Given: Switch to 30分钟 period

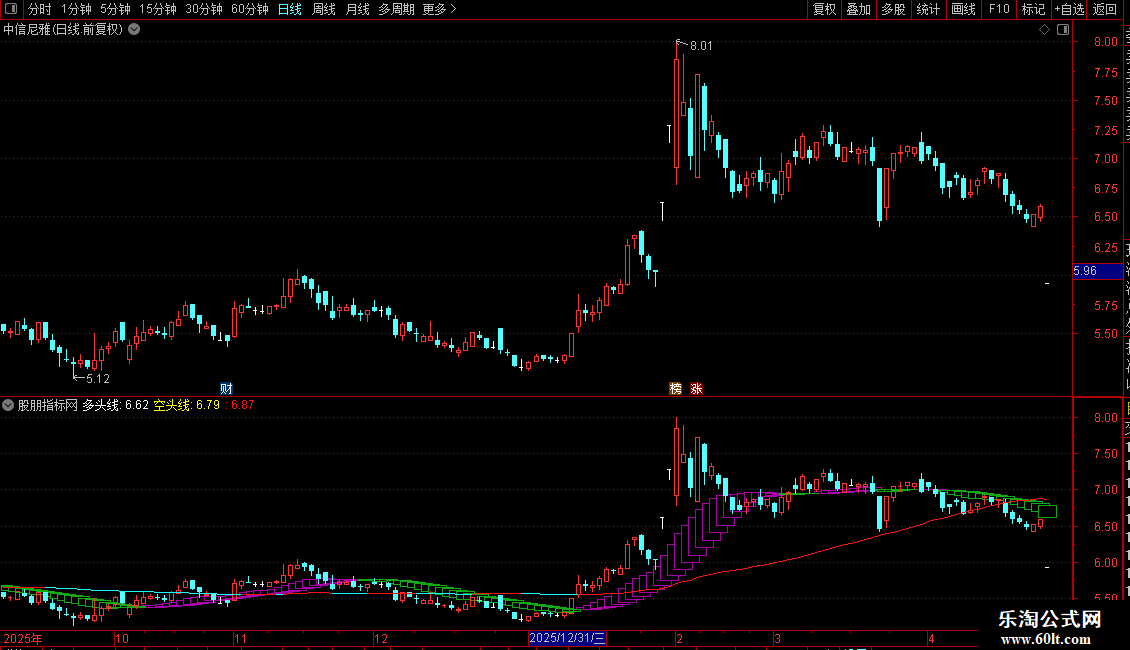Looking at the screenshot, I should point(204,9).
